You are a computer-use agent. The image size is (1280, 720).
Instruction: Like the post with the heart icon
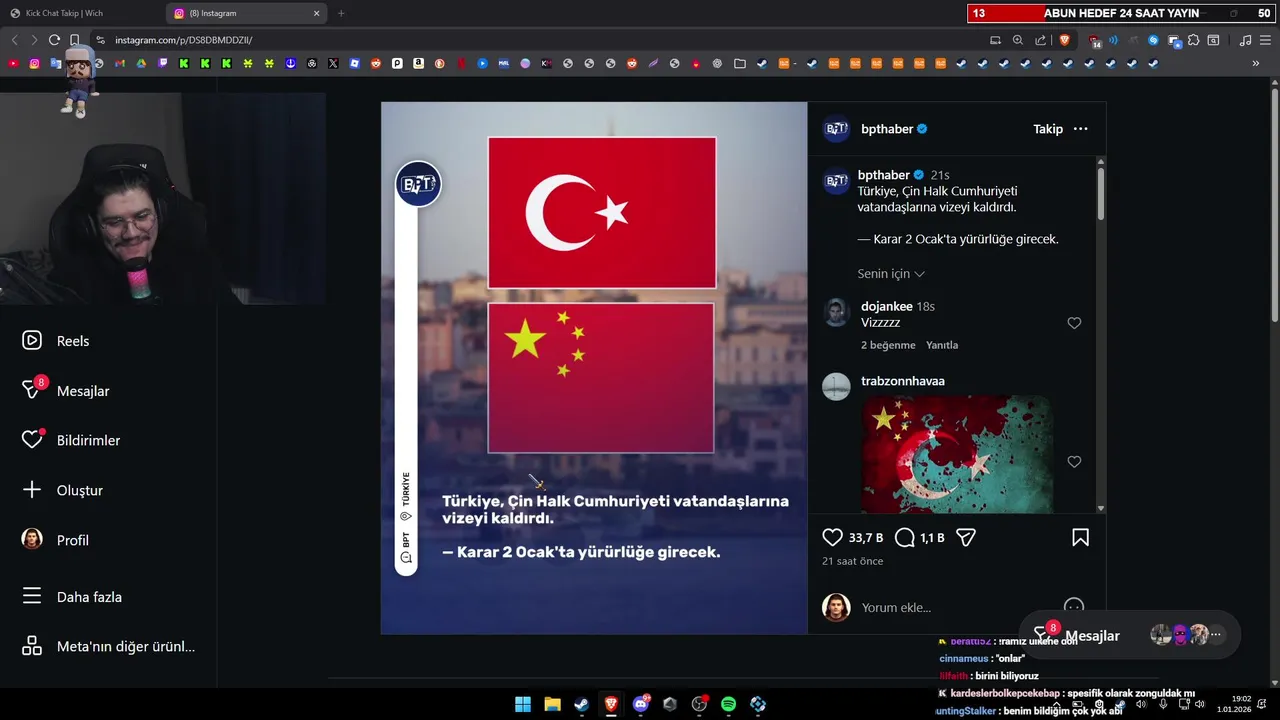(832, 537)
